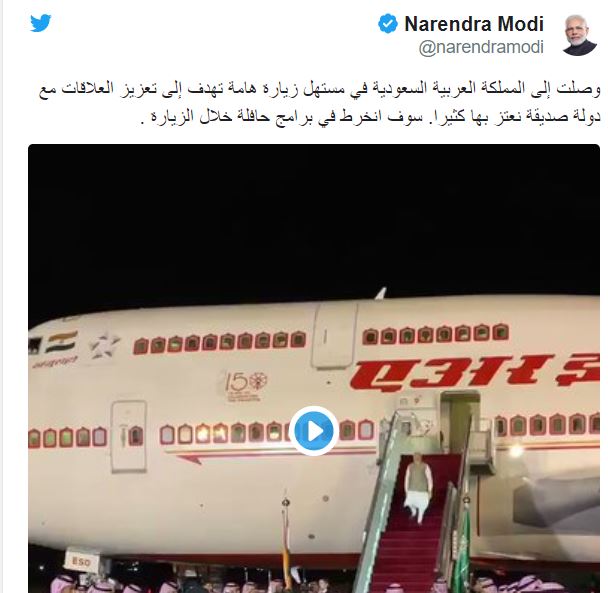The height and width of the screenshot is (593, 608).
Task: Click the @narendramodi handle
Action: 481,47
